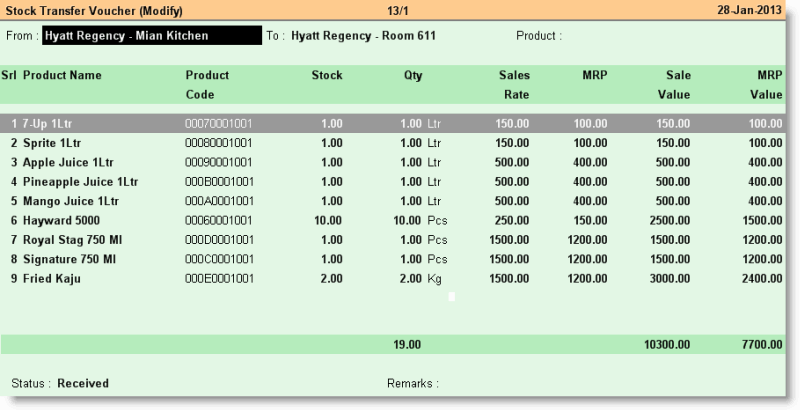Click Fried Kaju stock value 2.00
This screenshot has height=410, width=800.
point(332,278)
